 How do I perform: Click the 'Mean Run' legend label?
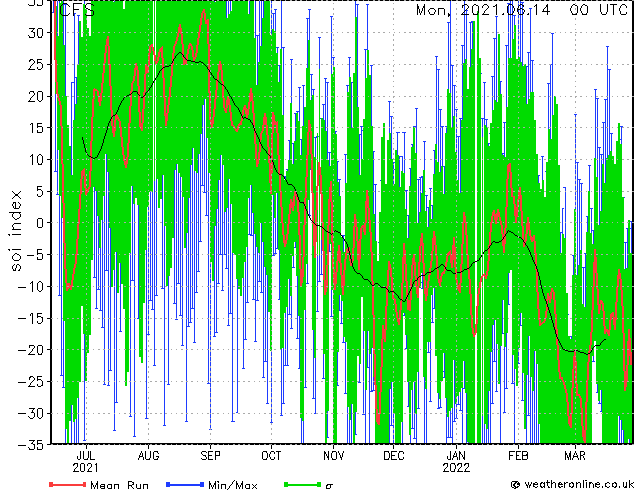tap(119, 485)
